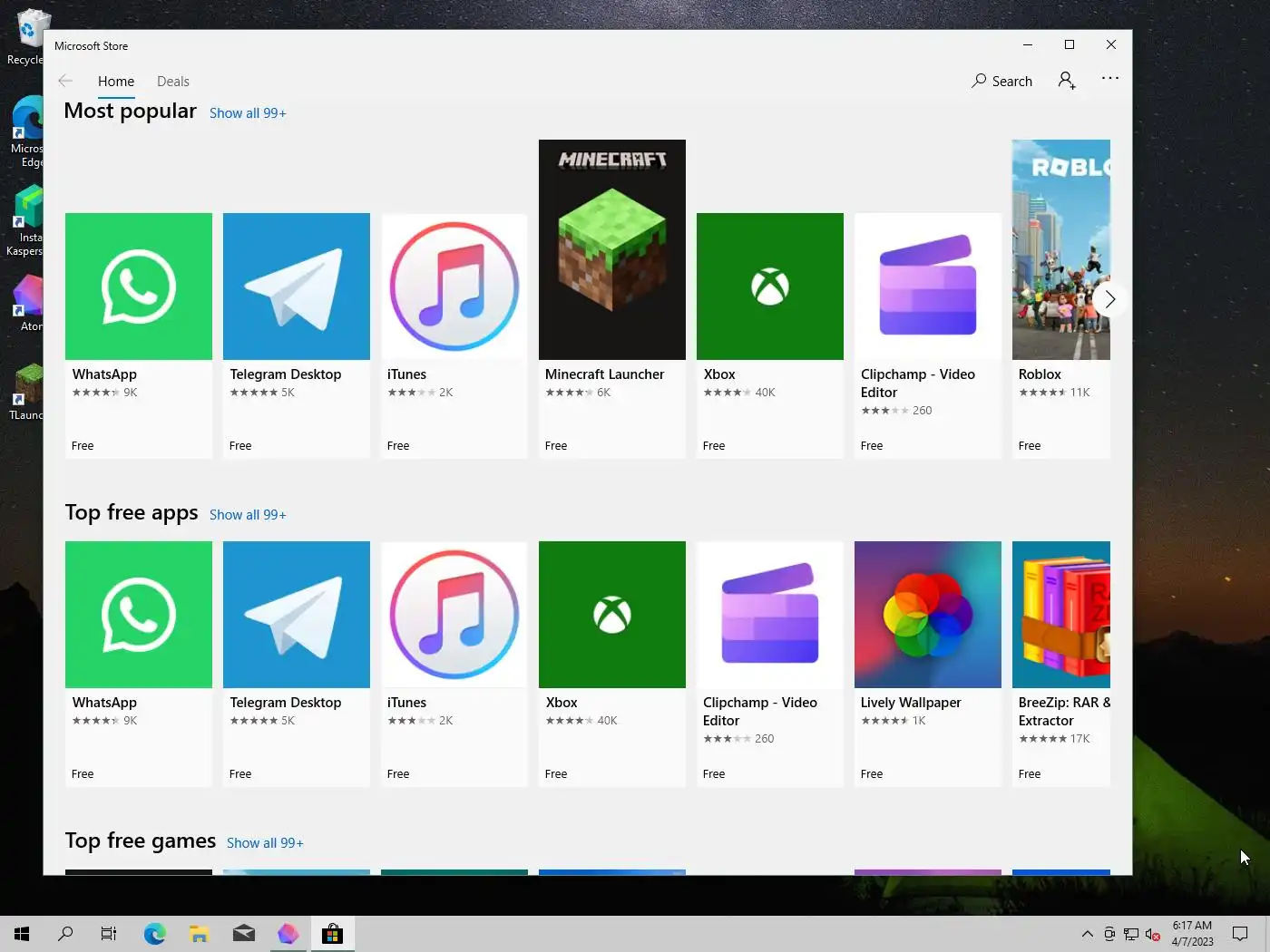Switch to the Deals tab

click(173, 82)
